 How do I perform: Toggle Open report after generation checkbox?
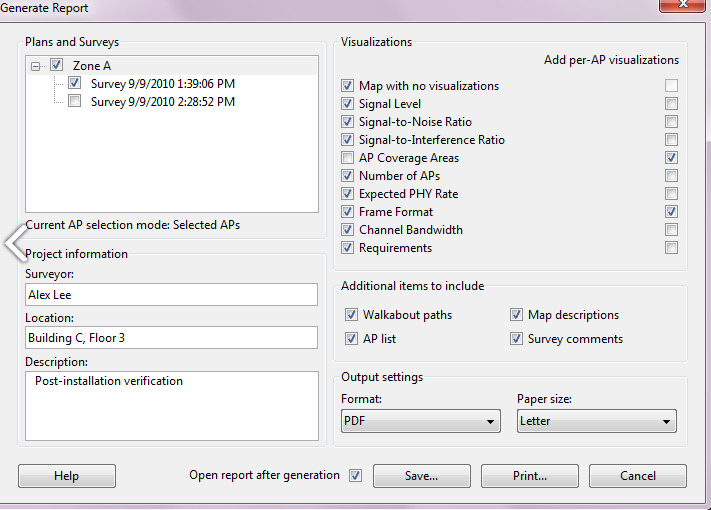click(356, 475)
